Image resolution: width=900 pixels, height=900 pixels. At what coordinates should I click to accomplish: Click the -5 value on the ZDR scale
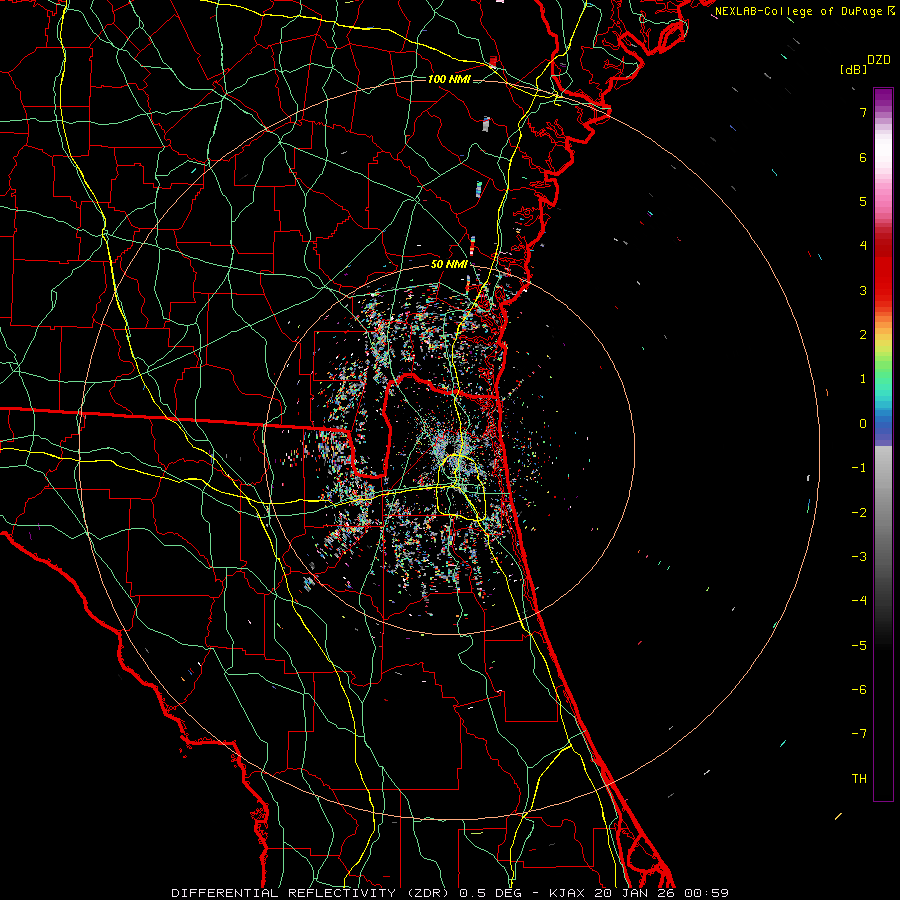tap(859, 646)
